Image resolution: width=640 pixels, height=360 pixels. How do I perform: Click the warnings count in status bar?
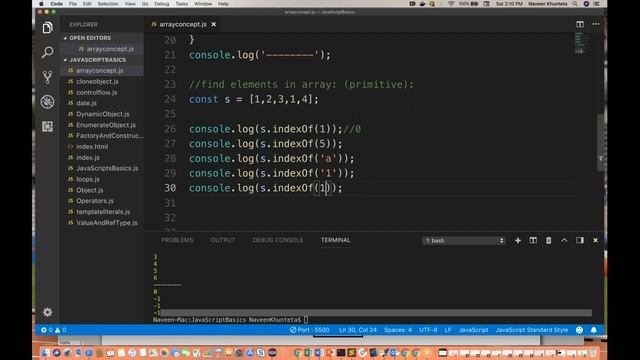tap(60, 330)
